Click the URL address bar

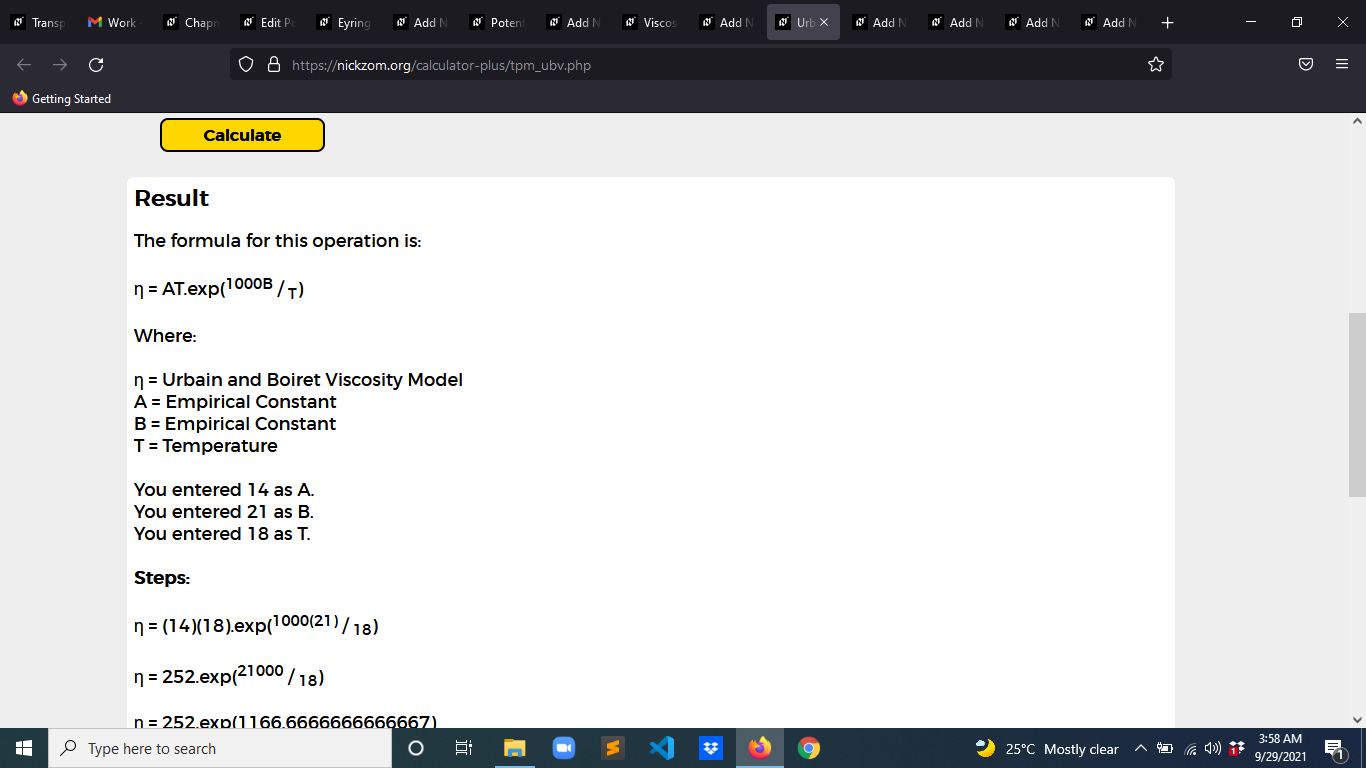coord(700,65)
